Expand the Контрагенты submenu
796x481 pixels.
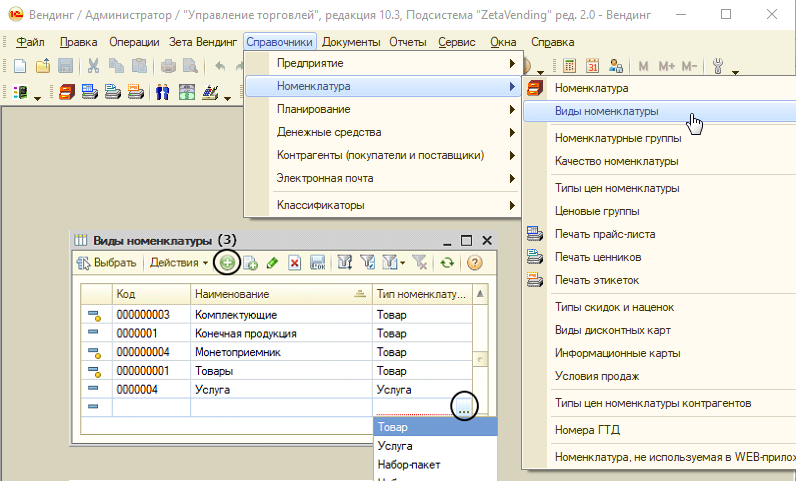[383, 155]
